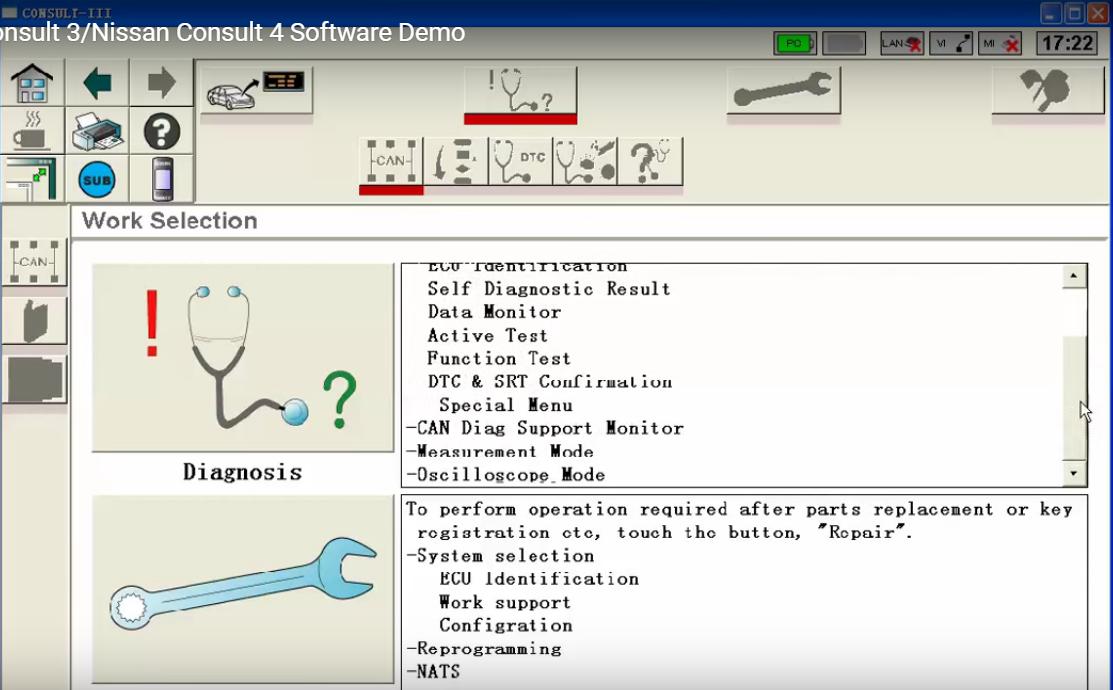Click the VI connection status icon
This screenshot has width=1113, height=690.
point(951,43)
